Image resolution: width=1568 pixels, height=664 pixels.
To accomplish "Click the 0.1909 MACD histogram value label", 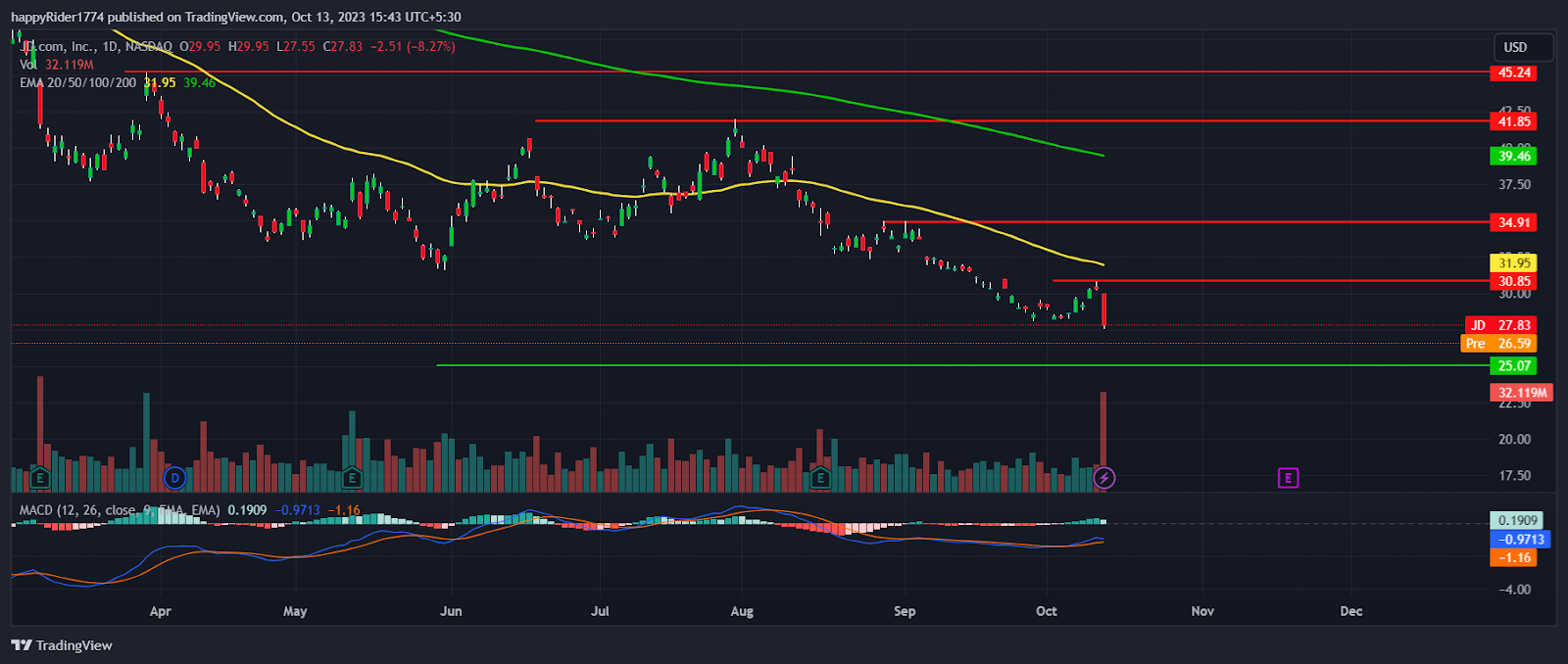I will pos(1518,520).
